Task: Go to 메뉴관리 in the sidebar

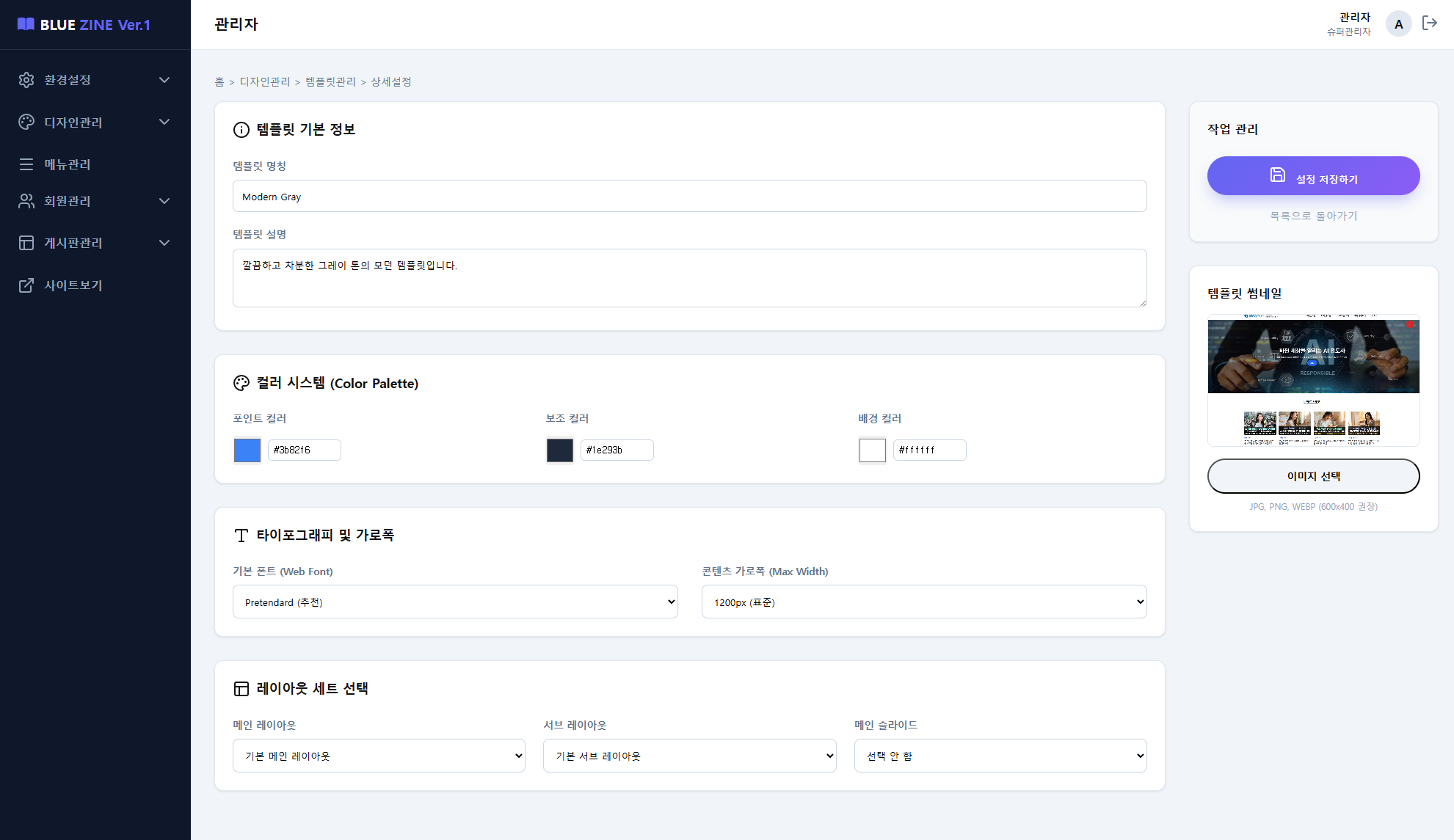Action: point(95,164)
